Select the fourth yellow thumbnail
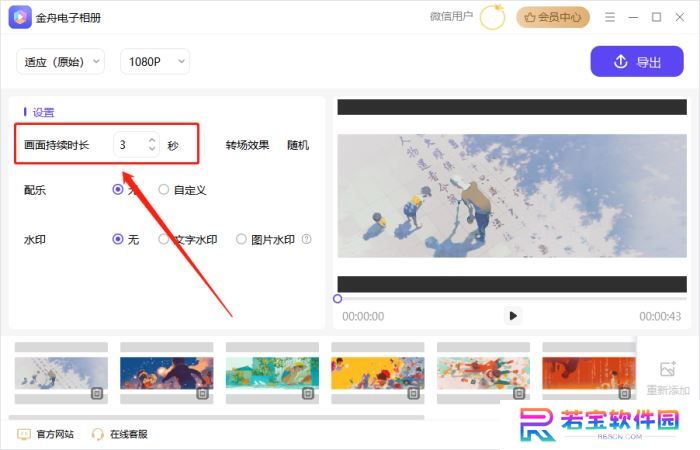700x450 pixels. [x=378, y=373]
